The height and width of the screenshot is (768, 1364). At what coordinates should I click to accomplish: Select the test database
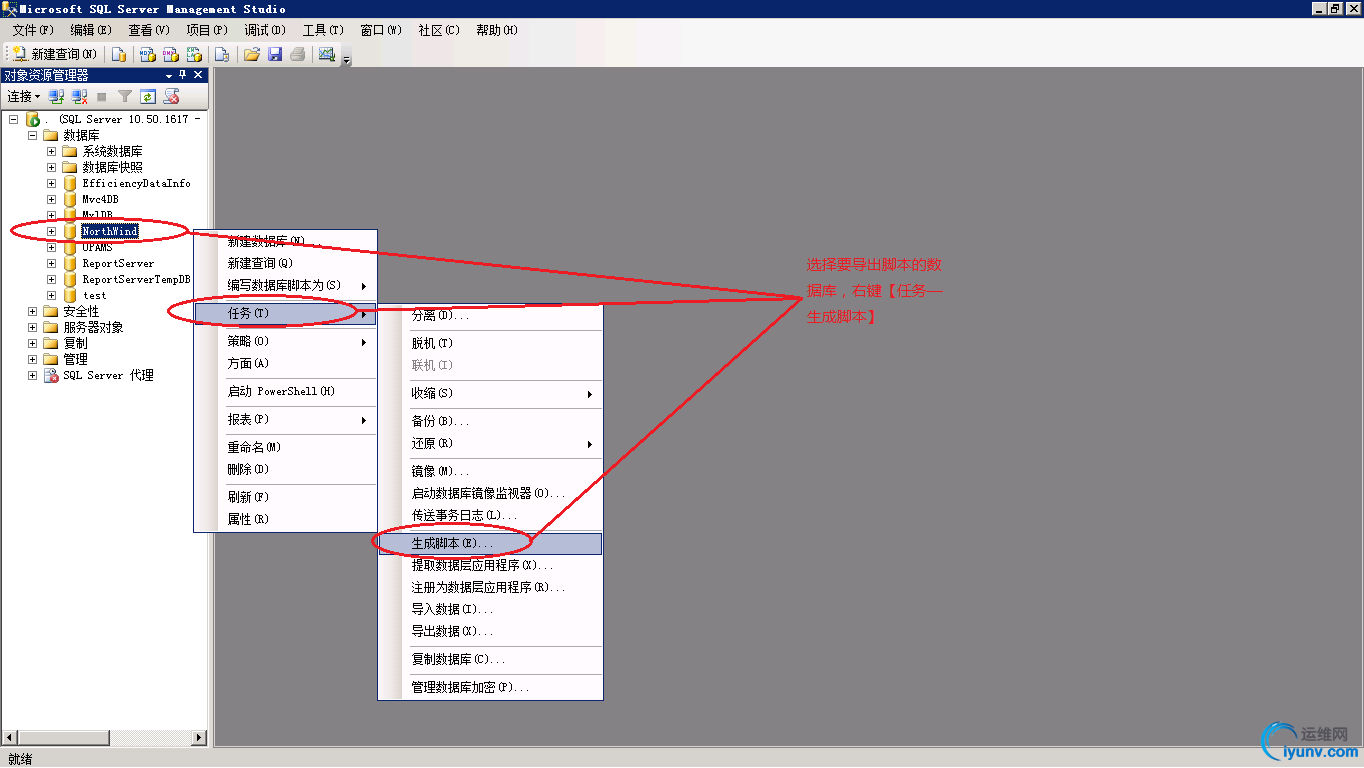[94, 295]
